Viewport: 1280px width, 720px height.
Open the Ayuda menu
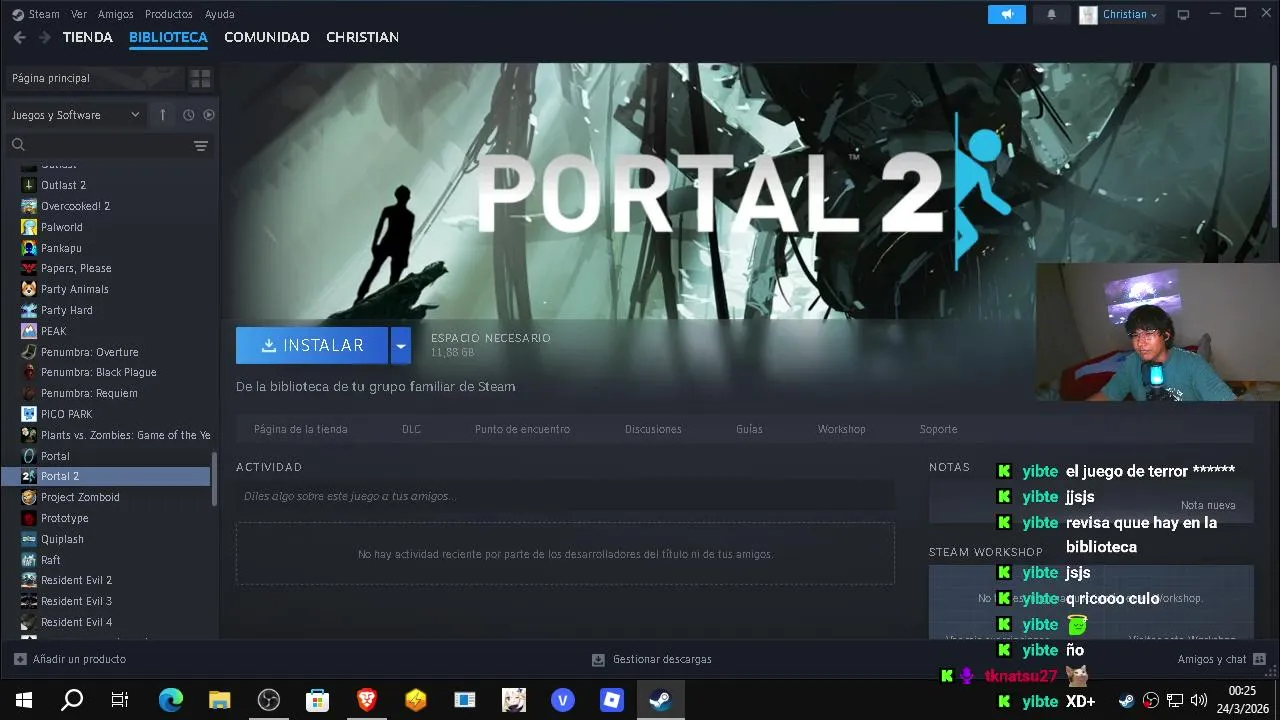219,14
